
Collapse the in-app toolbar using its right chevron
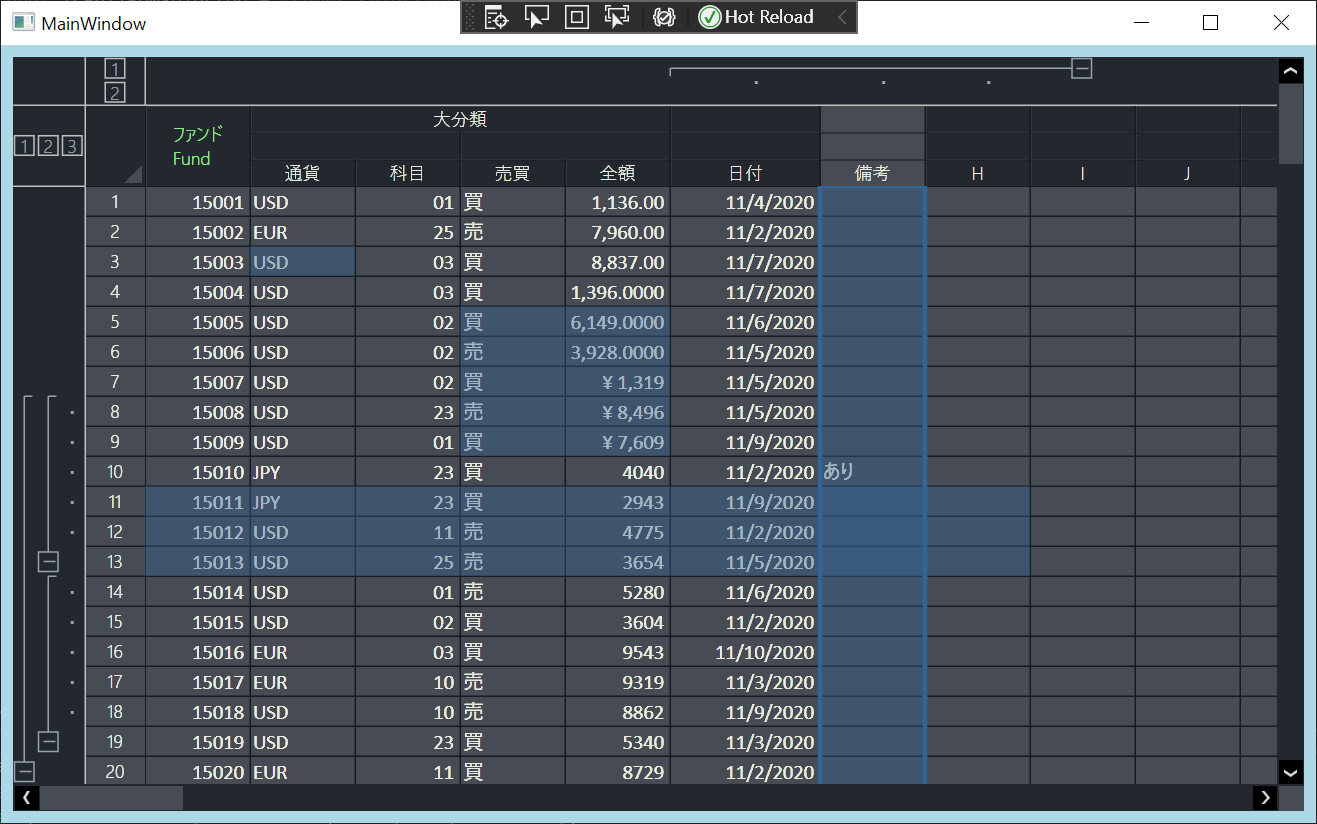click(843, 17)
